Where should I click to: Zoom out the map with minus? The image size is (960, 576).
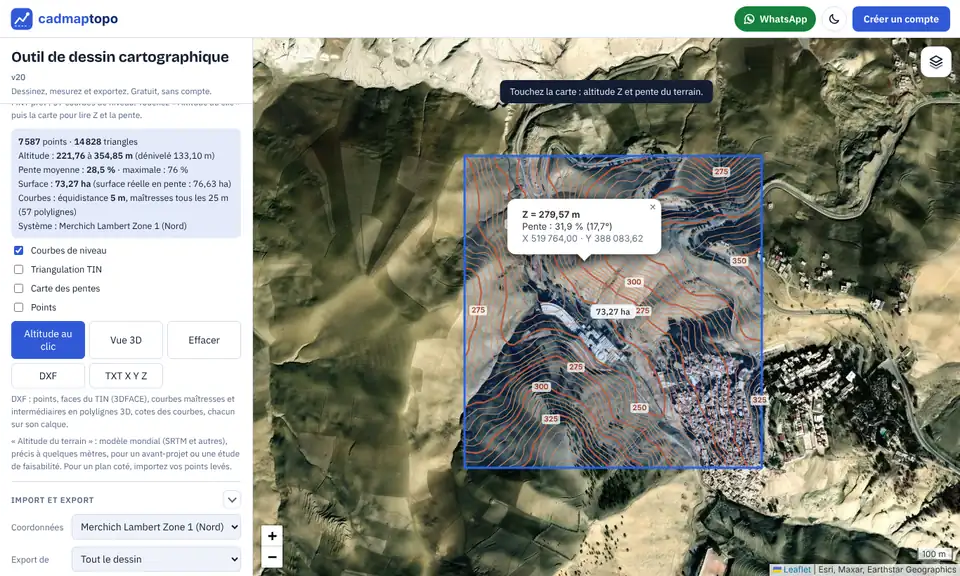tap(272, 557)
